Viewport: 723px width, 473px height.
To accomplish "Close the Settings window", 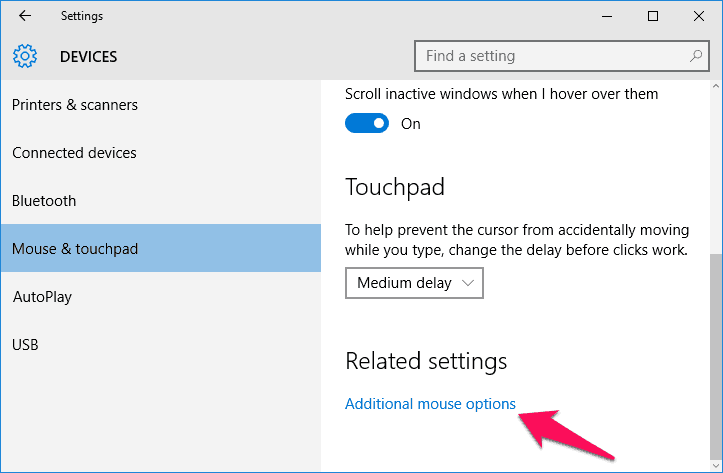I will pos(699,16).
